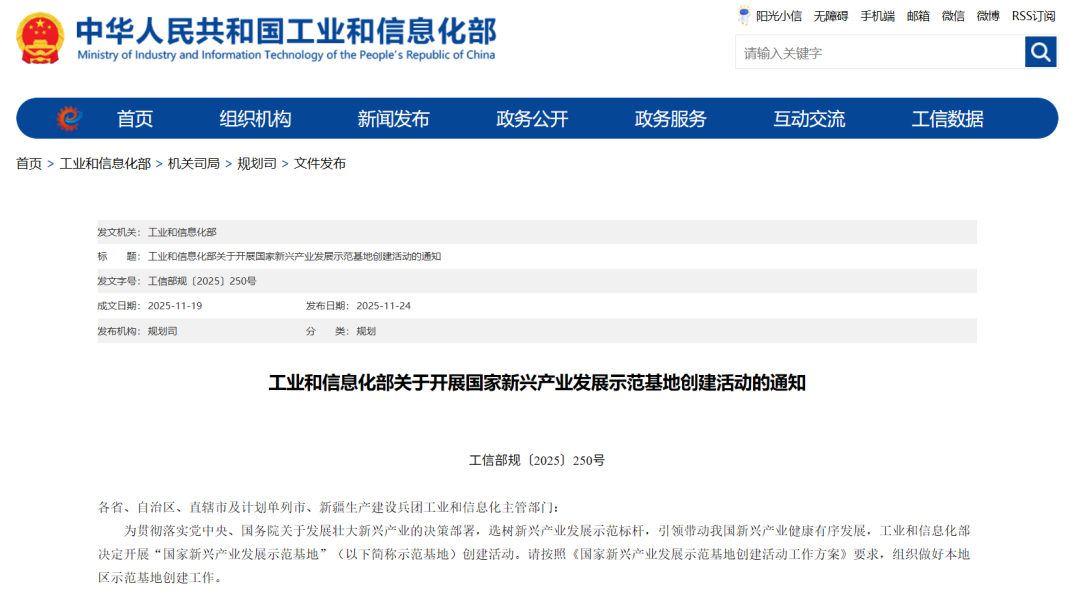Open the 新闻发布 navigation tab
1080x599 pixels.
tap(393, 119)
